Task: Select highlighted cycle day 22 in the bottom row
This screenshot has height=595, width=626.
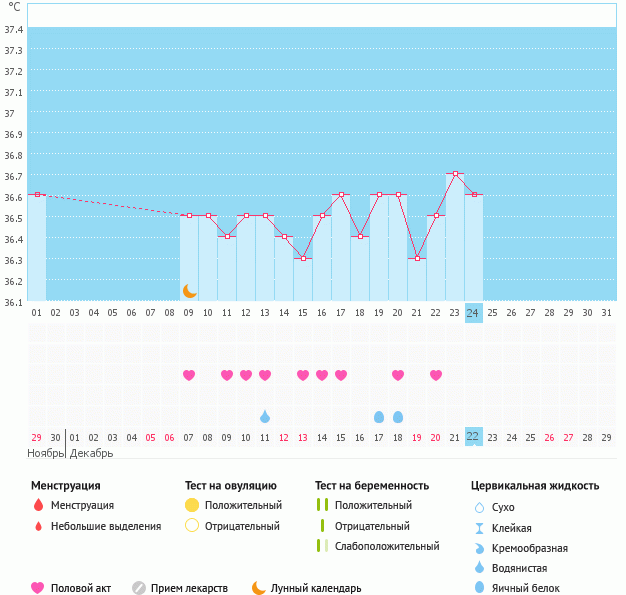Action: pyautogui.click(x=473, y=437)
